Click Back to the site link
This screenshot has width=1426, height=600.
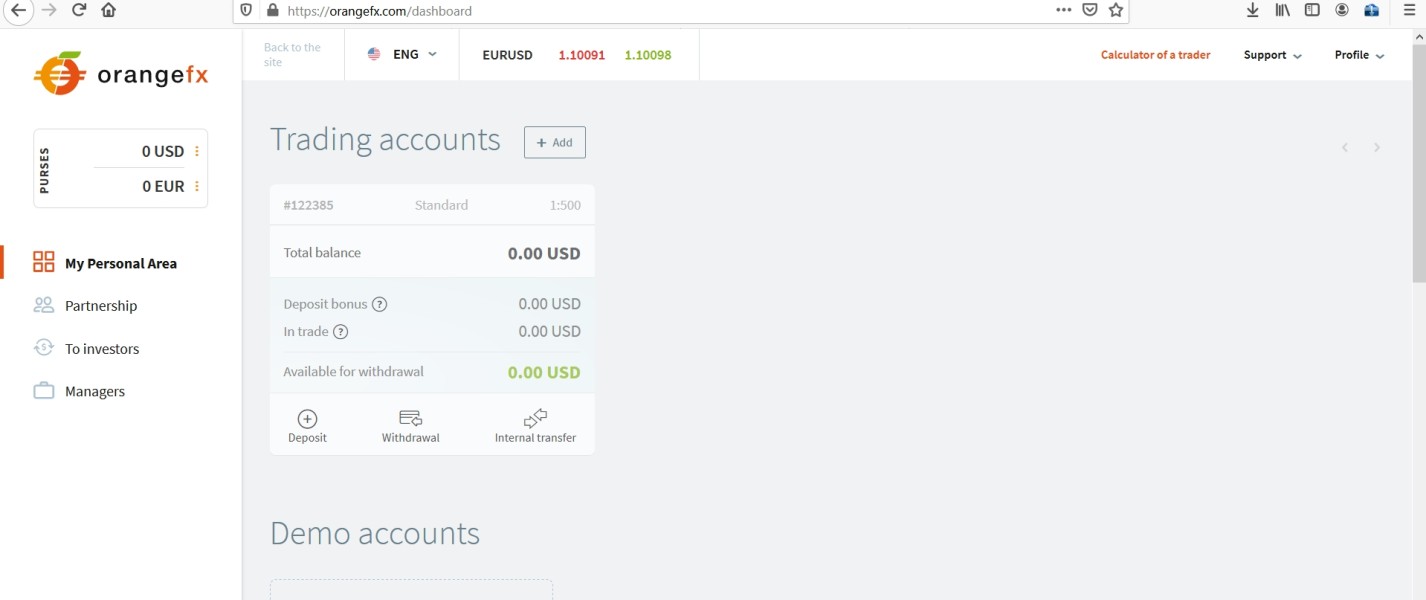(x=292, y=55)
